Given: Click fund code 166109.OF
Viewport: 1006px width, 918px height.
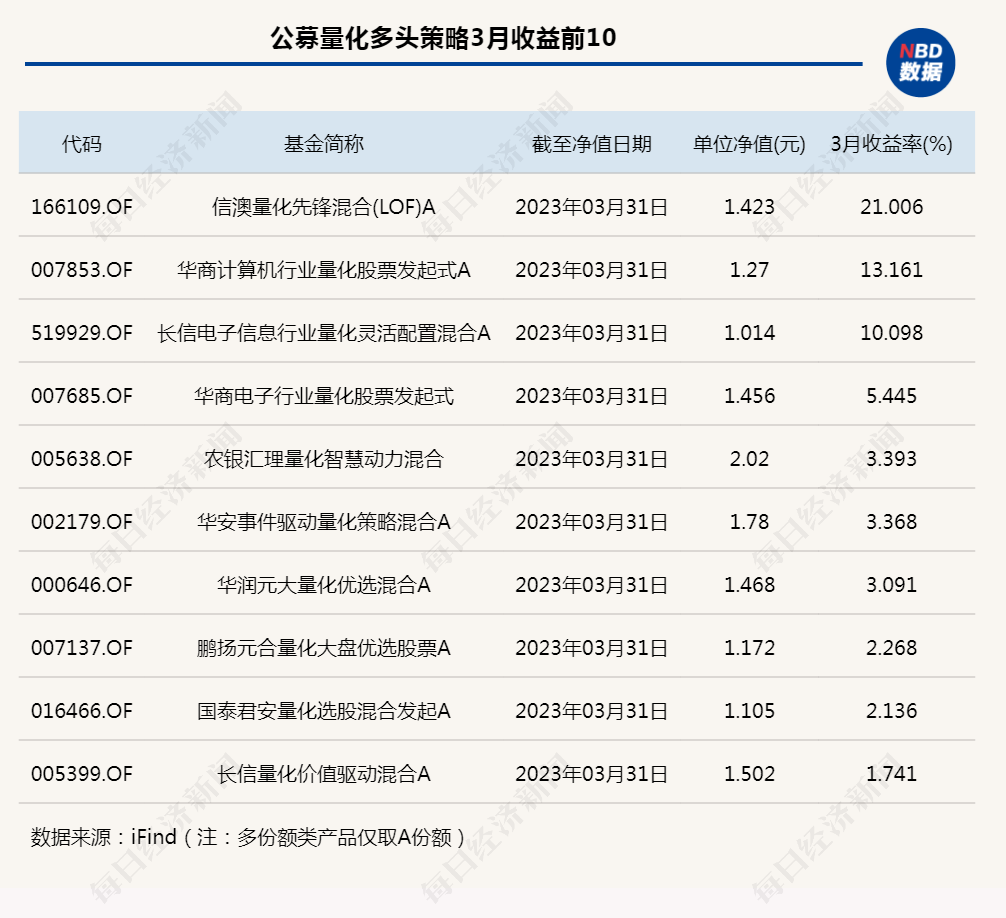Looking at the screenshot, I should [81, 207].
